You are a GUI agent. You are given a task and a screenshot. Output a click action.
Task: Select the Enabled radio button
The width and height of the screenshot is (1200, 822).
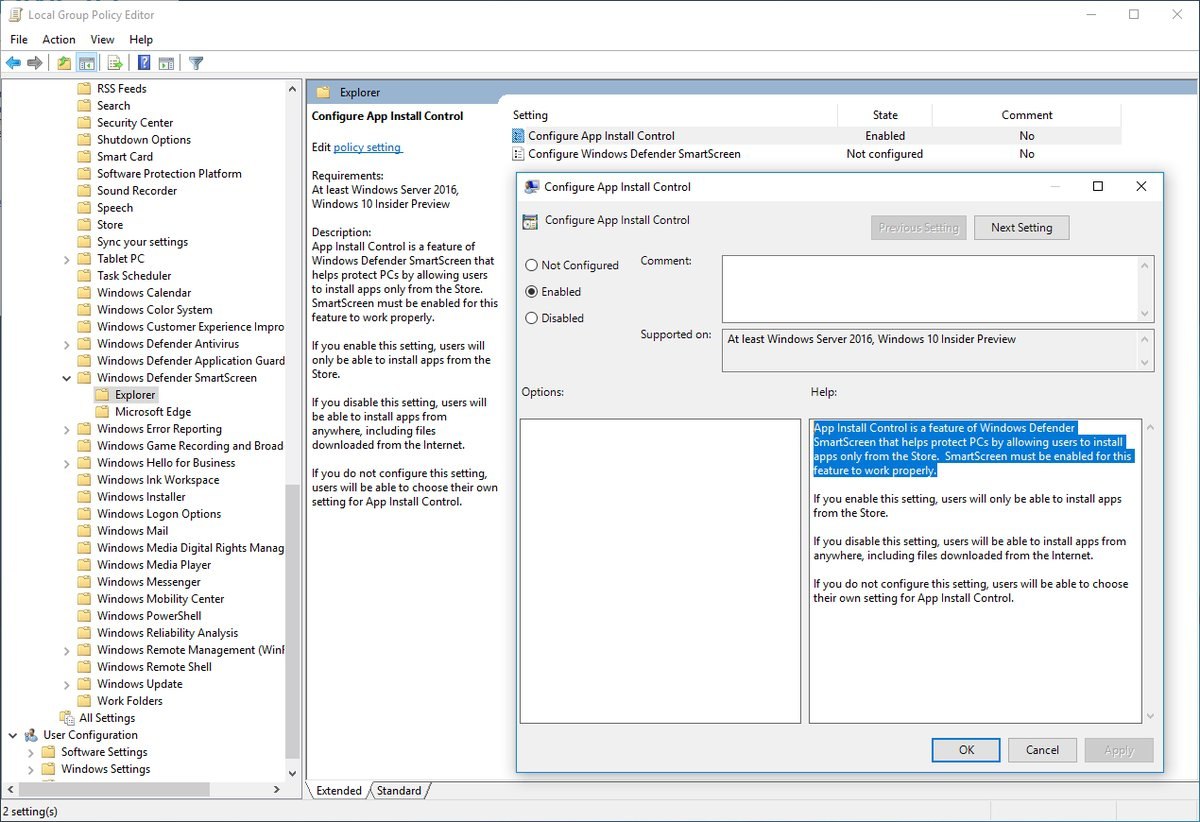[x=532, y=292]
